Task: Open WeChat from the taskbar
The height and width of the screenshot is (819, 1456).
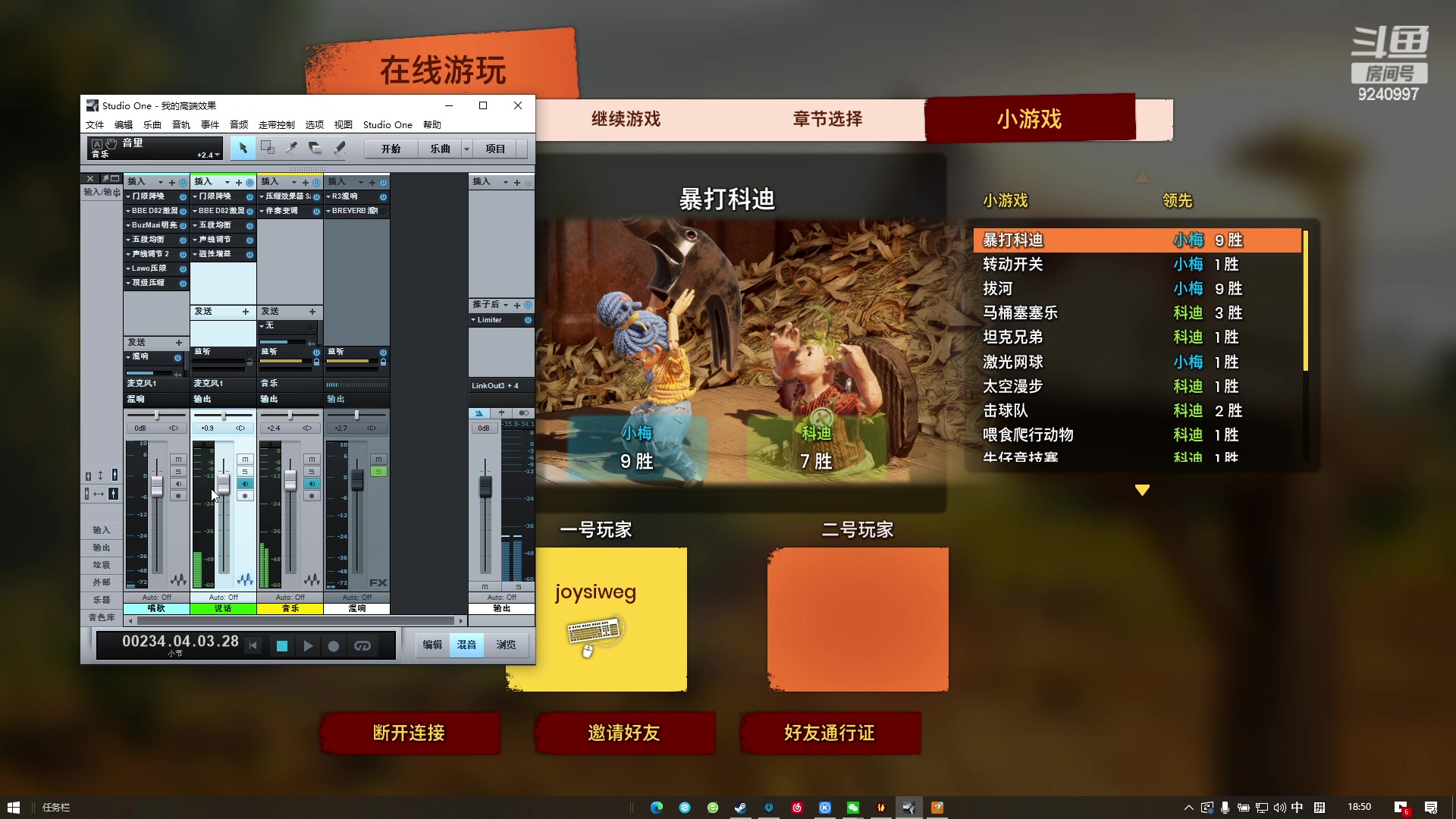Action: pos(853,807)
